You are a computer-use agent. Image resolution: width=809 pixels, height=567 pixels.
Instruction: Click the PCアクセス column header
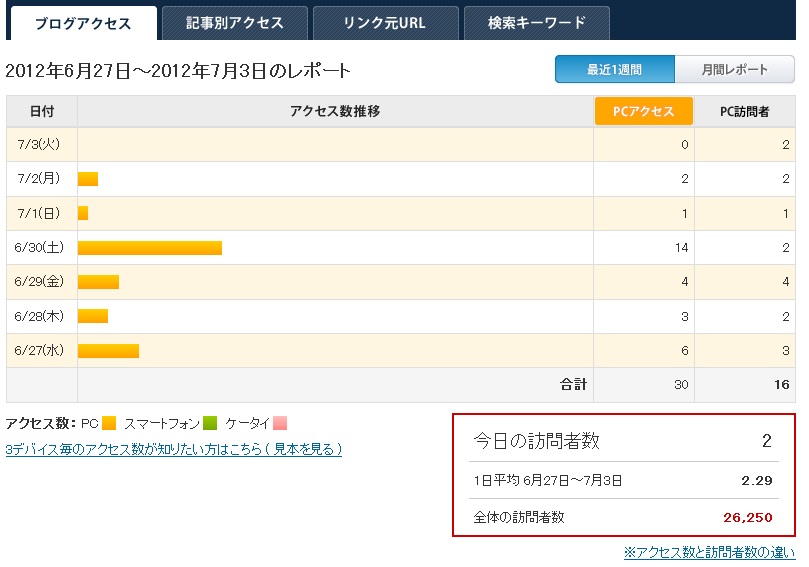pos(643,111)
